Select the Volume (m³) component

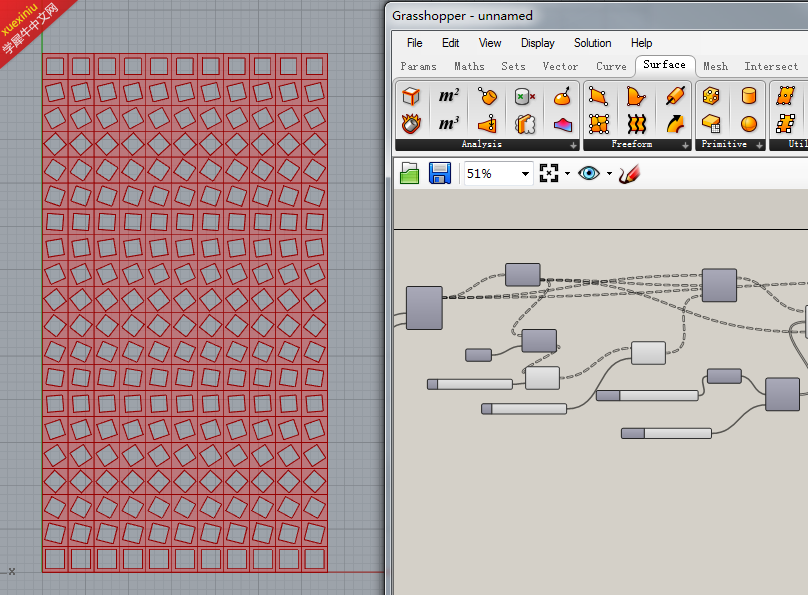(448, 124)
